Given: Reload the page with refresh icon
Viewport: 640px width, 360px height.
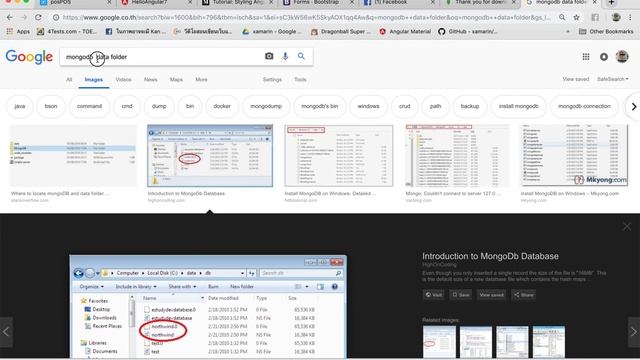Looking at the screenshot, I should tap(38, 18).
